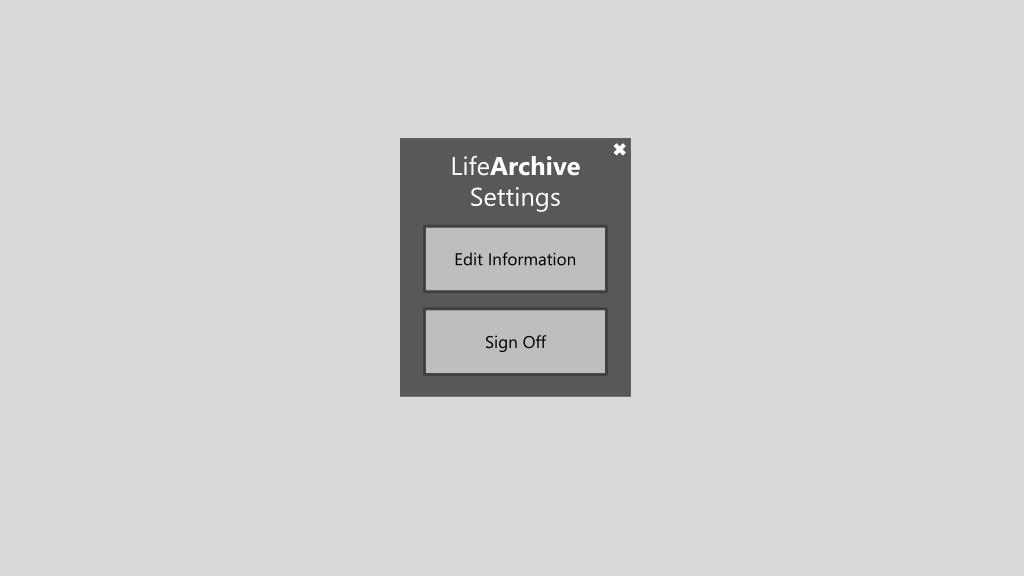
Task: Click the Settings heading
Action: (515, 198)
